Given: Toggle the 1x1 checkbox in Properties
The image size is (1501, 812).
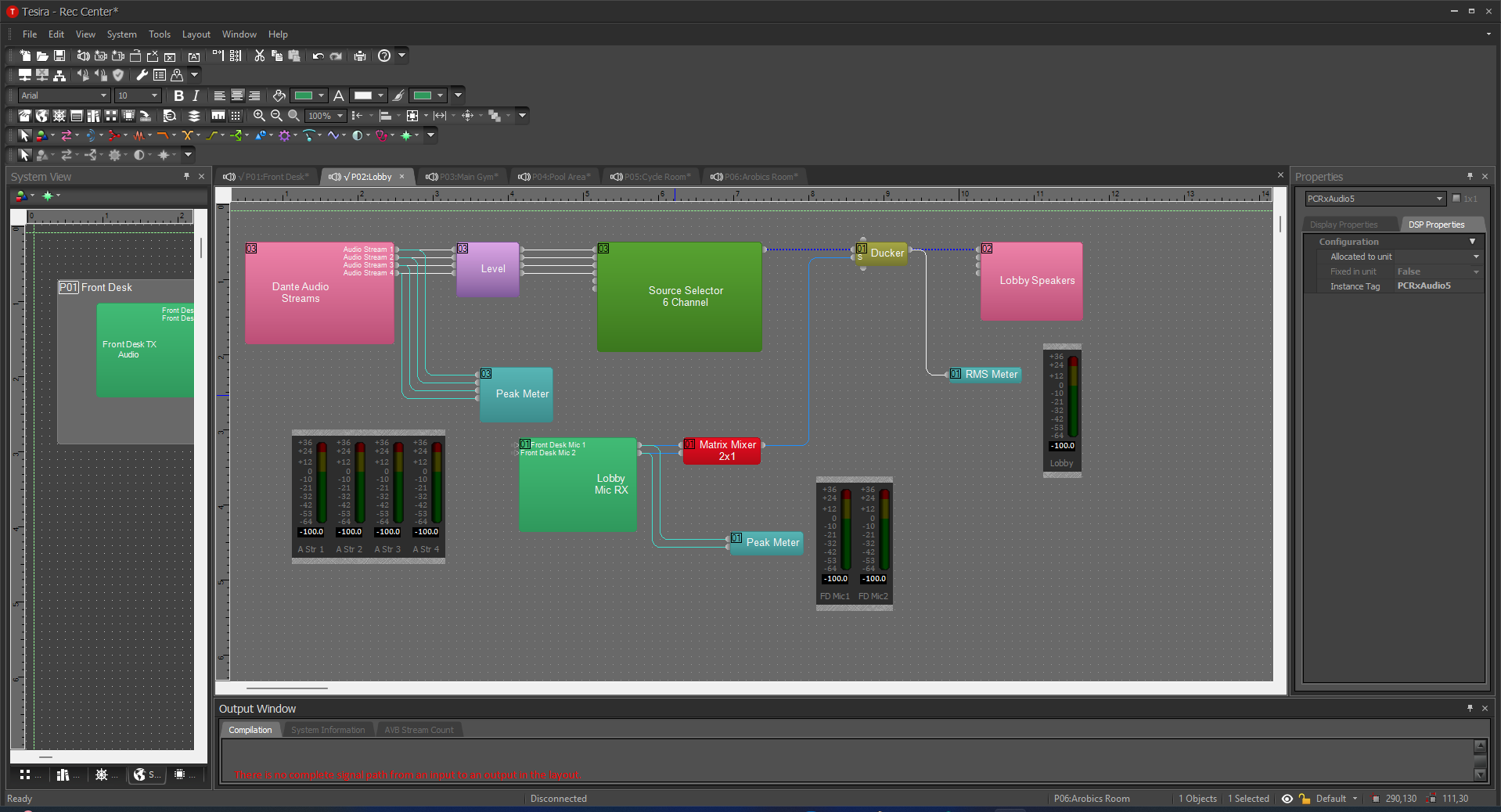Looking at the screenshot, I should (1456, 199).
